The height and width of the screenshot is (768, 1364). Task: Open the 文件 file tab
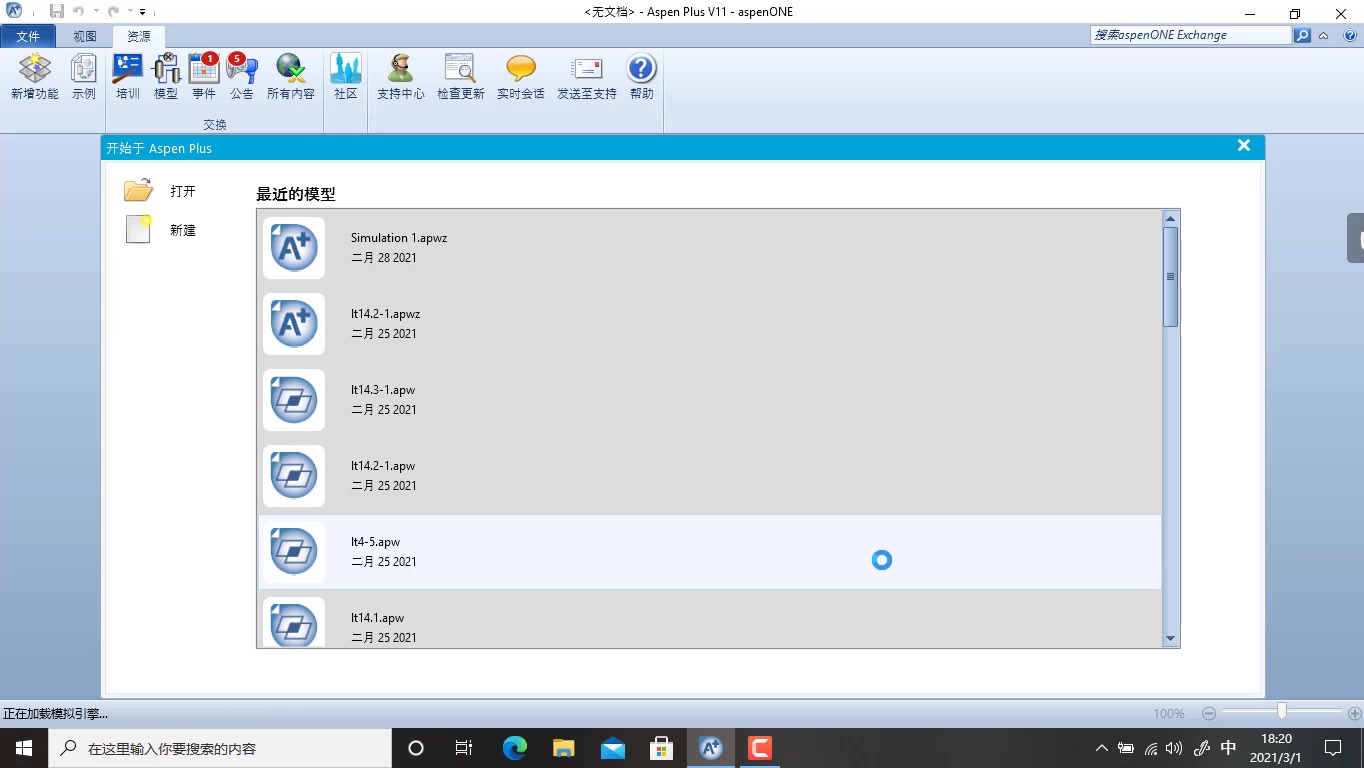(28, 36)
